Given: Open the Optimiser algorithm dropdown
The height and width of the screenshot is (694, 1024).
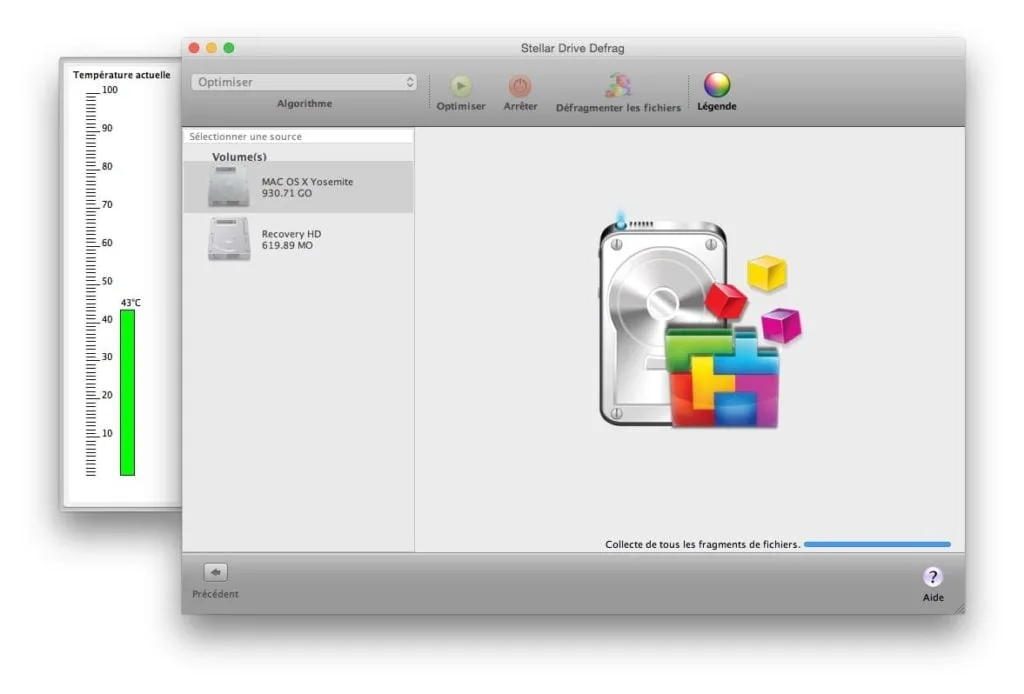Looking at the screenshot, I should pyautogui.click(x=304, y=82).
